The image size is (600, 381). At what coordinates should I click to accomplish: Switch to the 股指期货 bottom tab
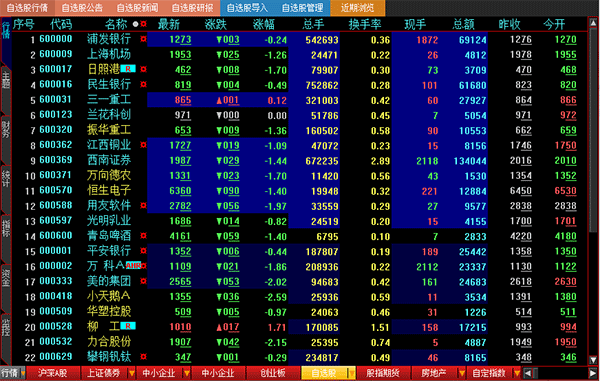pos(383,373)
